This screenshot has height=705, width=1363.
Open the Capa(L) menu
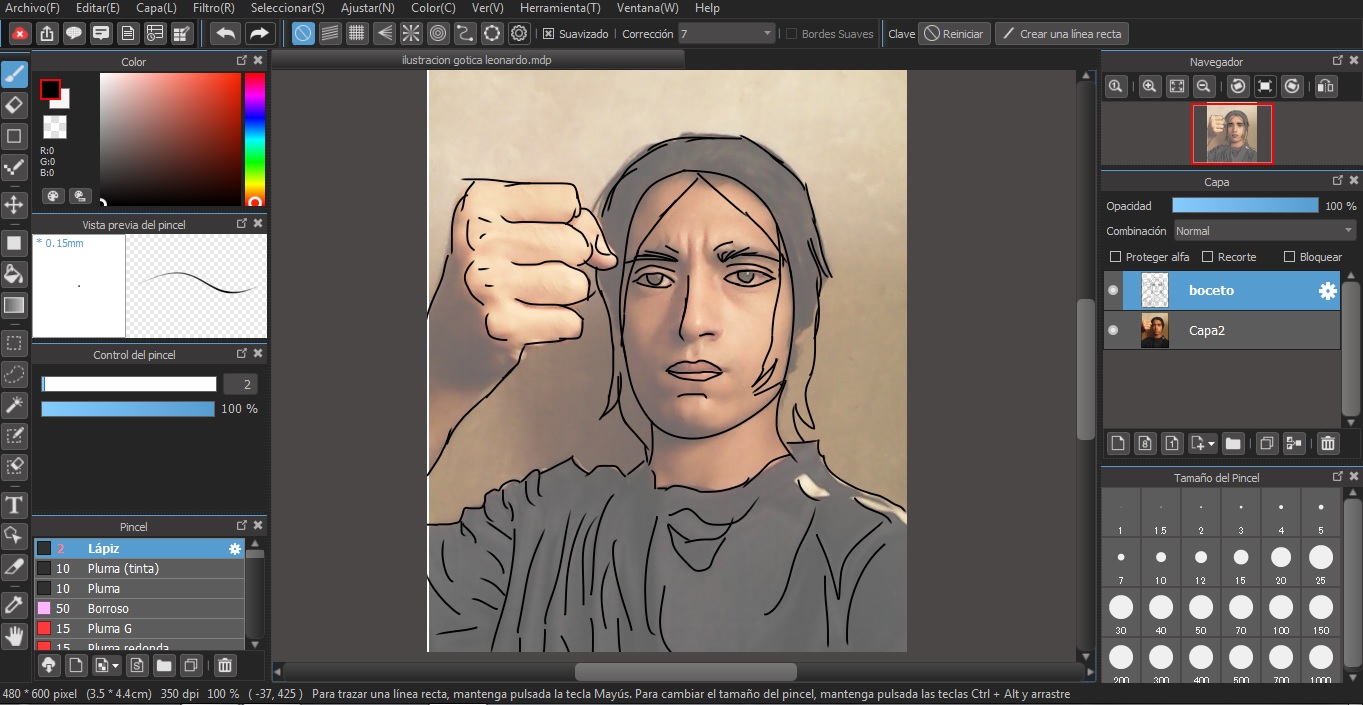click(x=156, y=8)
